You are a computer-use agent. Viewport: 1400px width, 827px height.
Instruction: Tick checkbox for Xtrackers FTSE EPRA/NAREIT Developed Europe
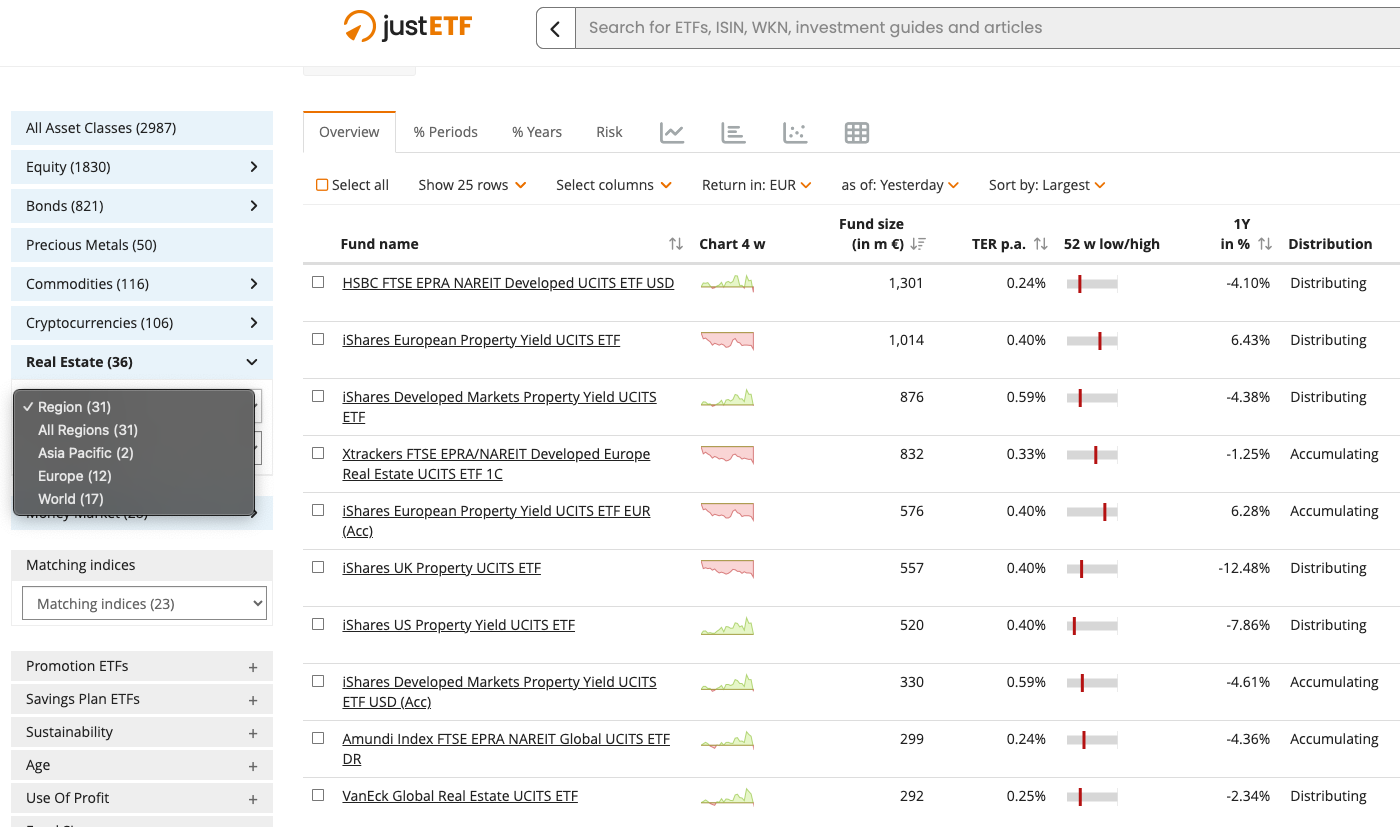318,453
